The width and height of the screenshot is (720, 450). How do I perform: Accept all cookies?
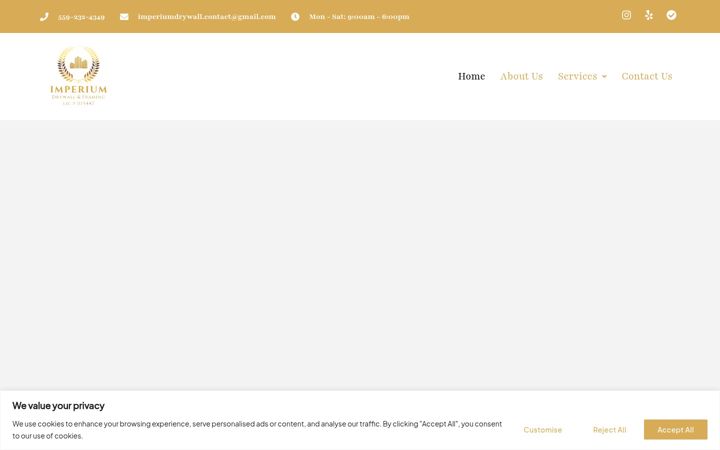[675, 430]
